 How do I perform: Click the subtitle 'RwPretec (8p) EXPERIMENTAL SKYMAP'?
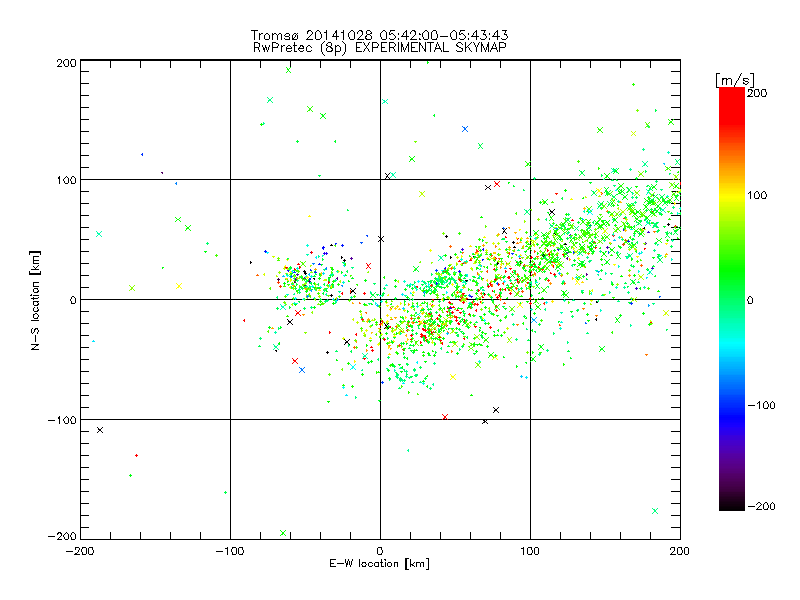pos(380,48)
